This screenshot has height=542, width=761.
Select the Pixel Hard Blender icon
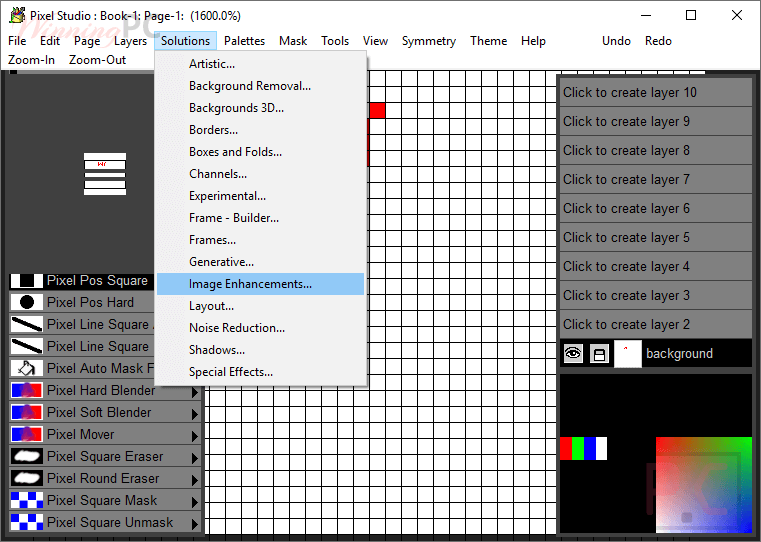pos(27,390)
